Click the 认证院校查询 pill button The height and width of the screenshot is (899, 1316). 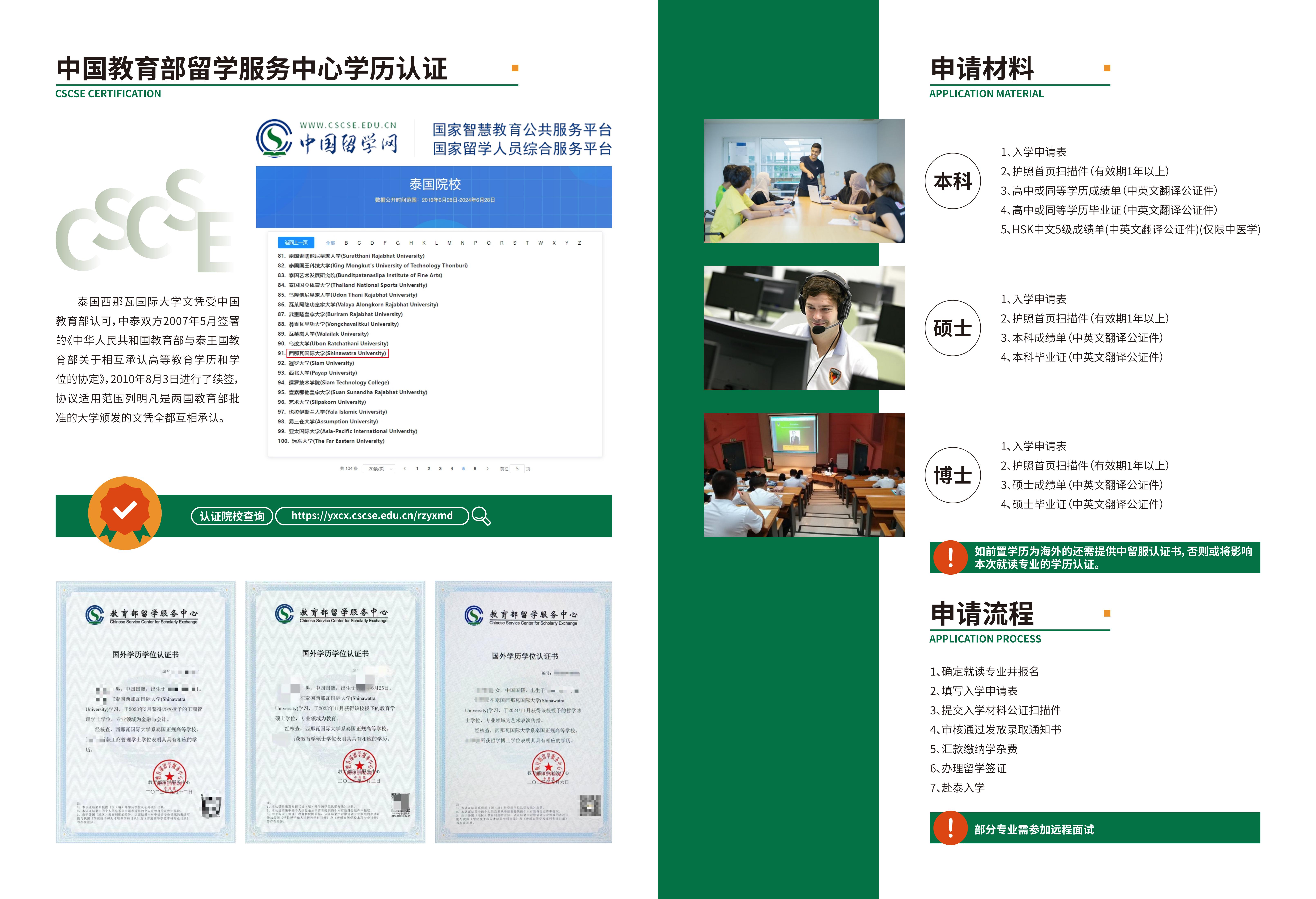(x=232, y=516)
